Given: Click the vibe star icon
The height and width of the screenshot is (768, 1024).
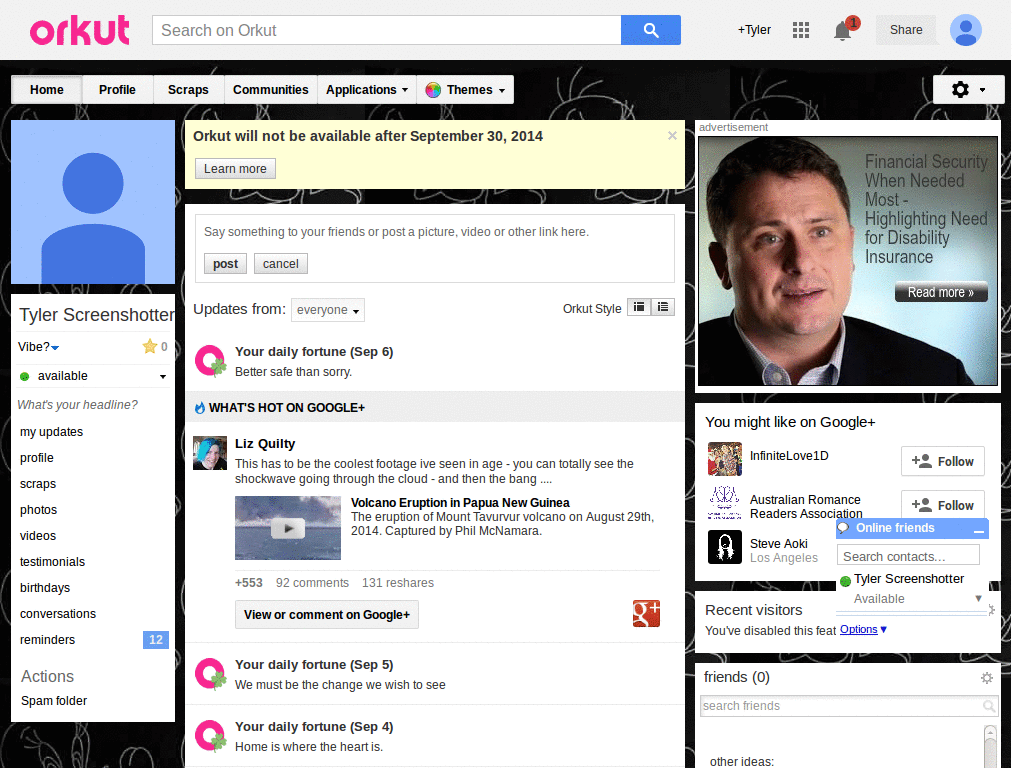Looking at the screenshot, I should point(150,346).
